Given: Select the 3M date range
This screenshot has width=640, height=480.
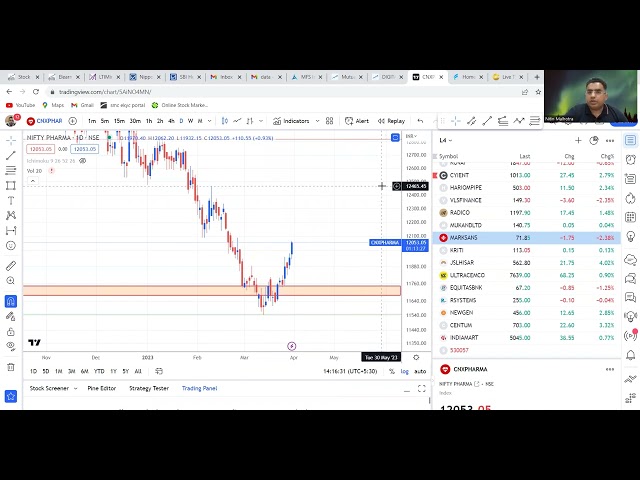Looking at the screenshot, I should pyautogui.click(x=71, y=371).
